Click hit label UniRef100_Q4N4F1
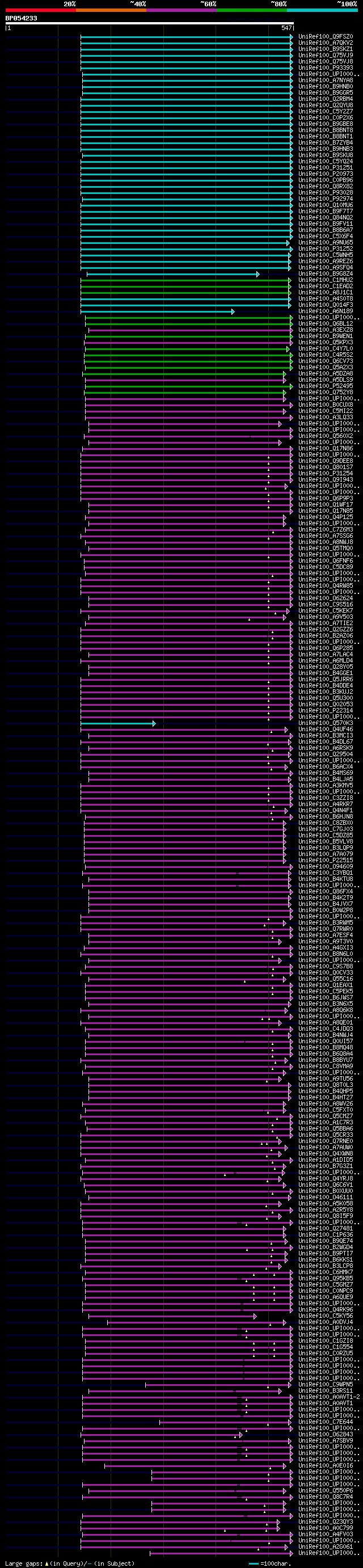The image size is (363, 1568). pyautogui.click(x=325, y=810)
